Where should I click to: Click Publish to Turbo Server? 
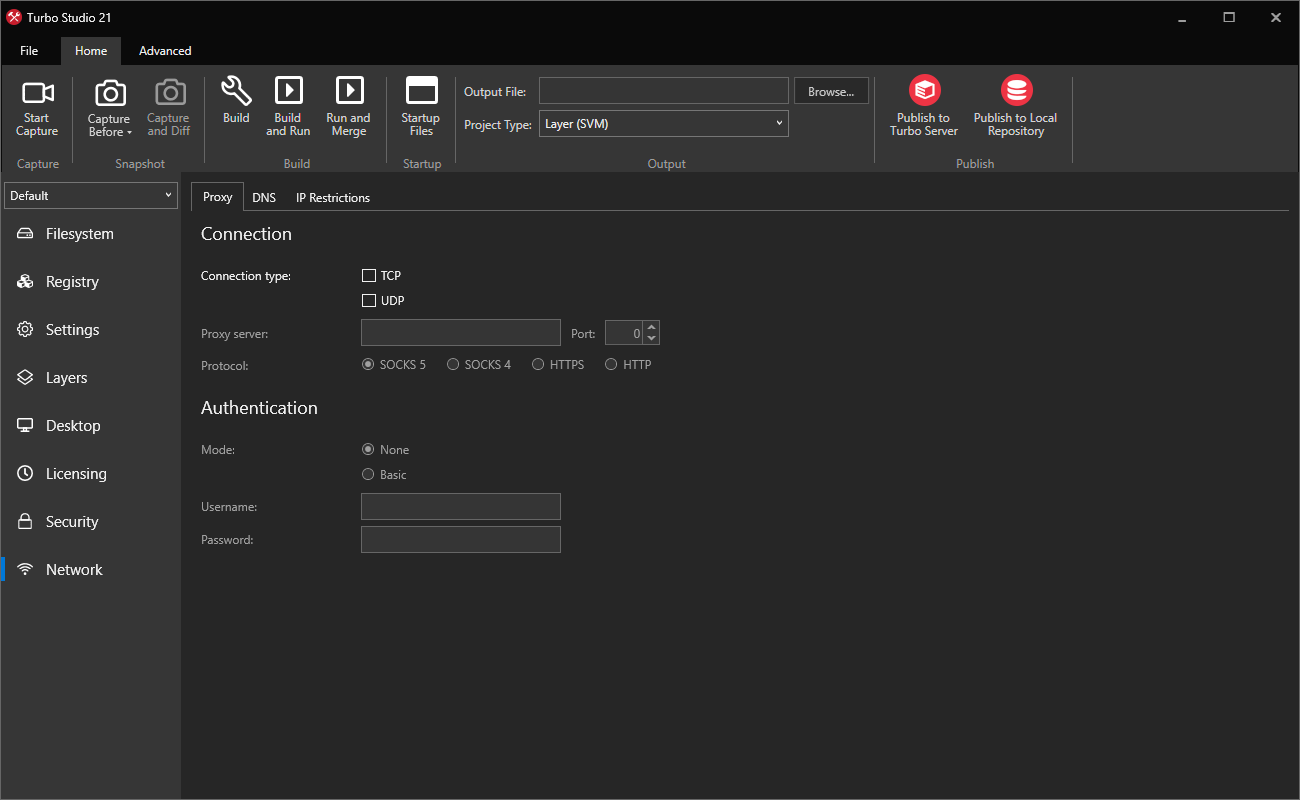coord(923,105)
